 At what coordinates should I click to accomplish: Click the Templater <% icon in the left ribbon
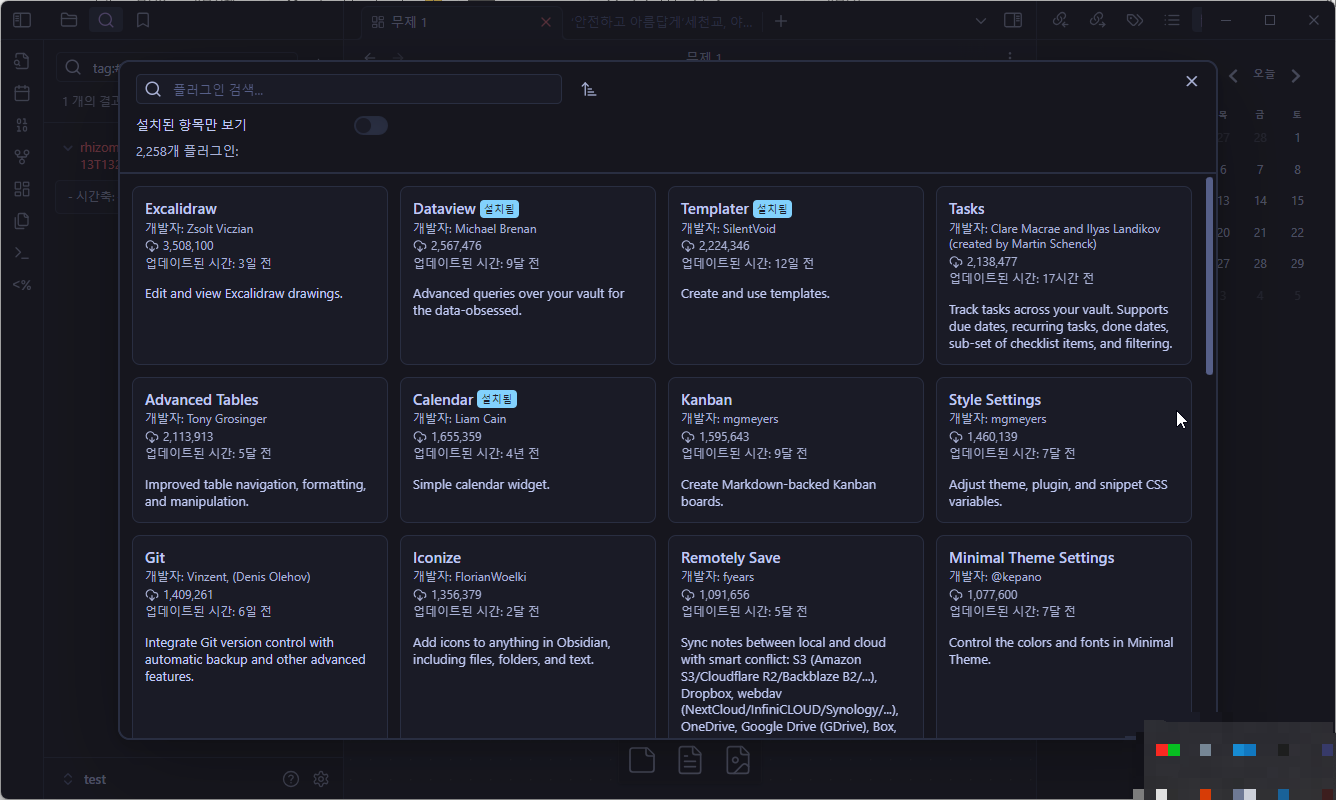22,284
